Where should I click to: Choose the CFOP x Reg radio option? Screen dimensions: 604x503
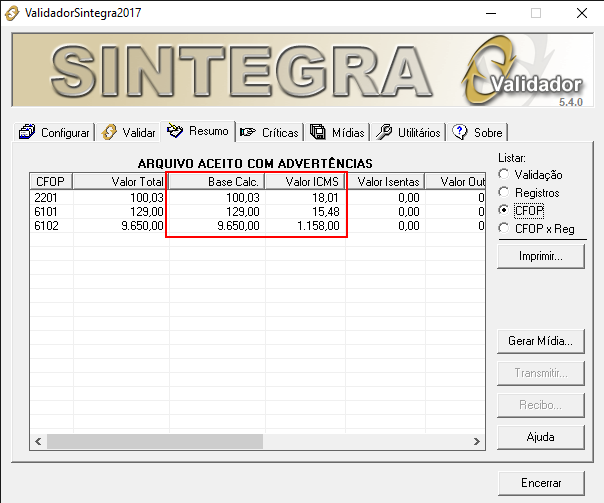(x=504, y=228)
